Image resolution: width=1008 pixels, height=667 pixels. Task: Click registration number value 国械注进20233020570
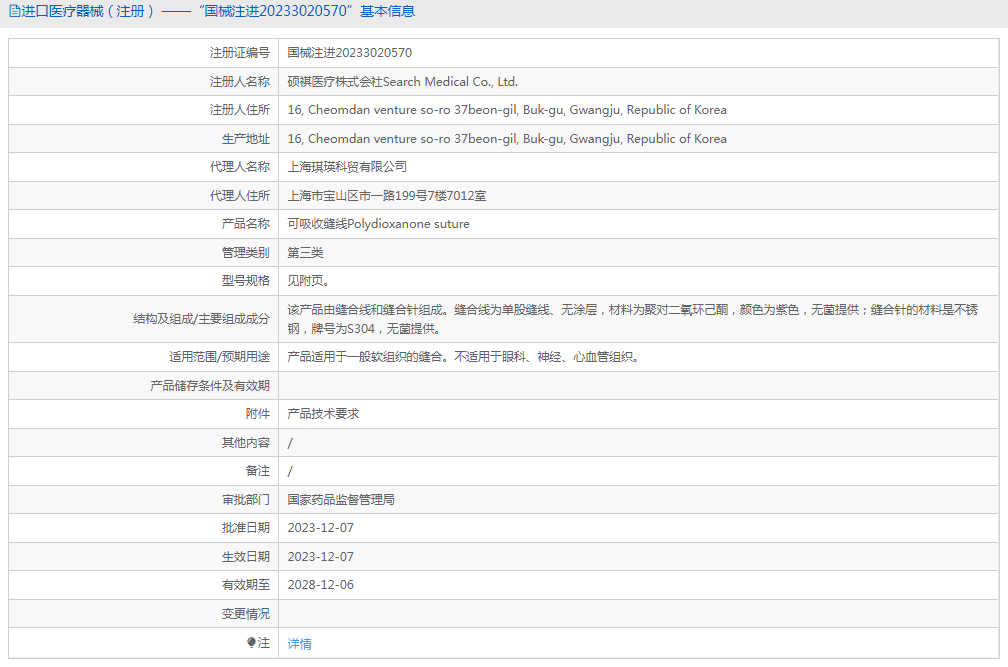click(350, 53)
